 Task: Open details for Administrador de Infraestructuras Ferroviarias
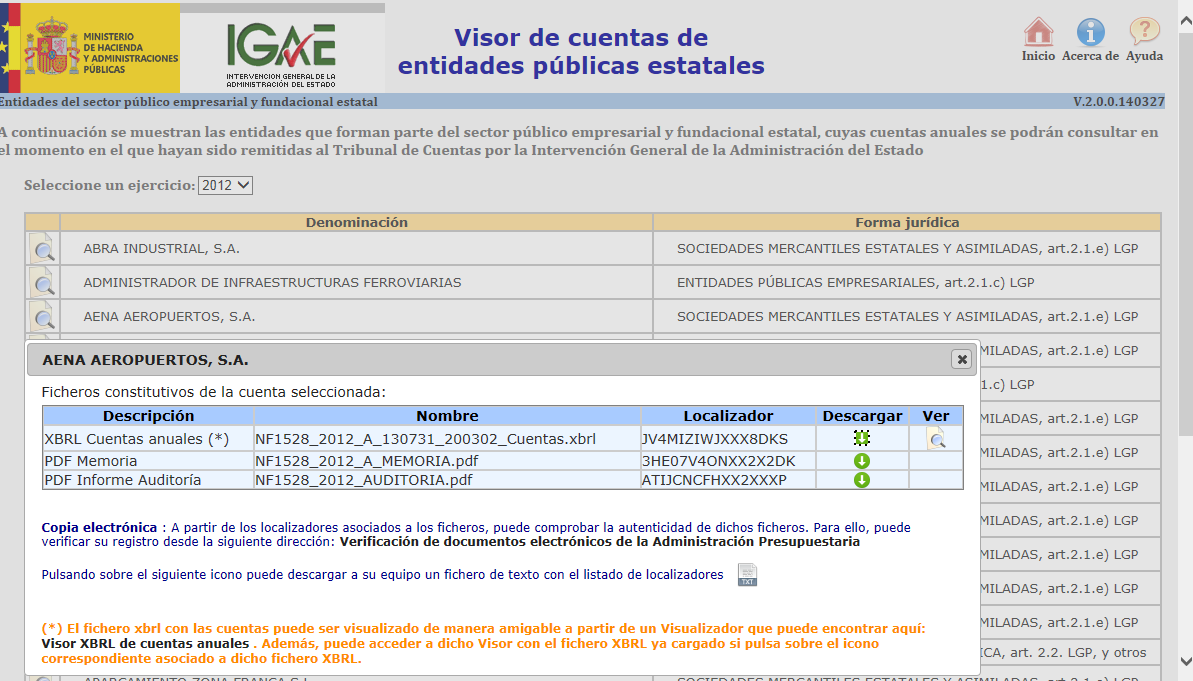click(x=43, y=284)
